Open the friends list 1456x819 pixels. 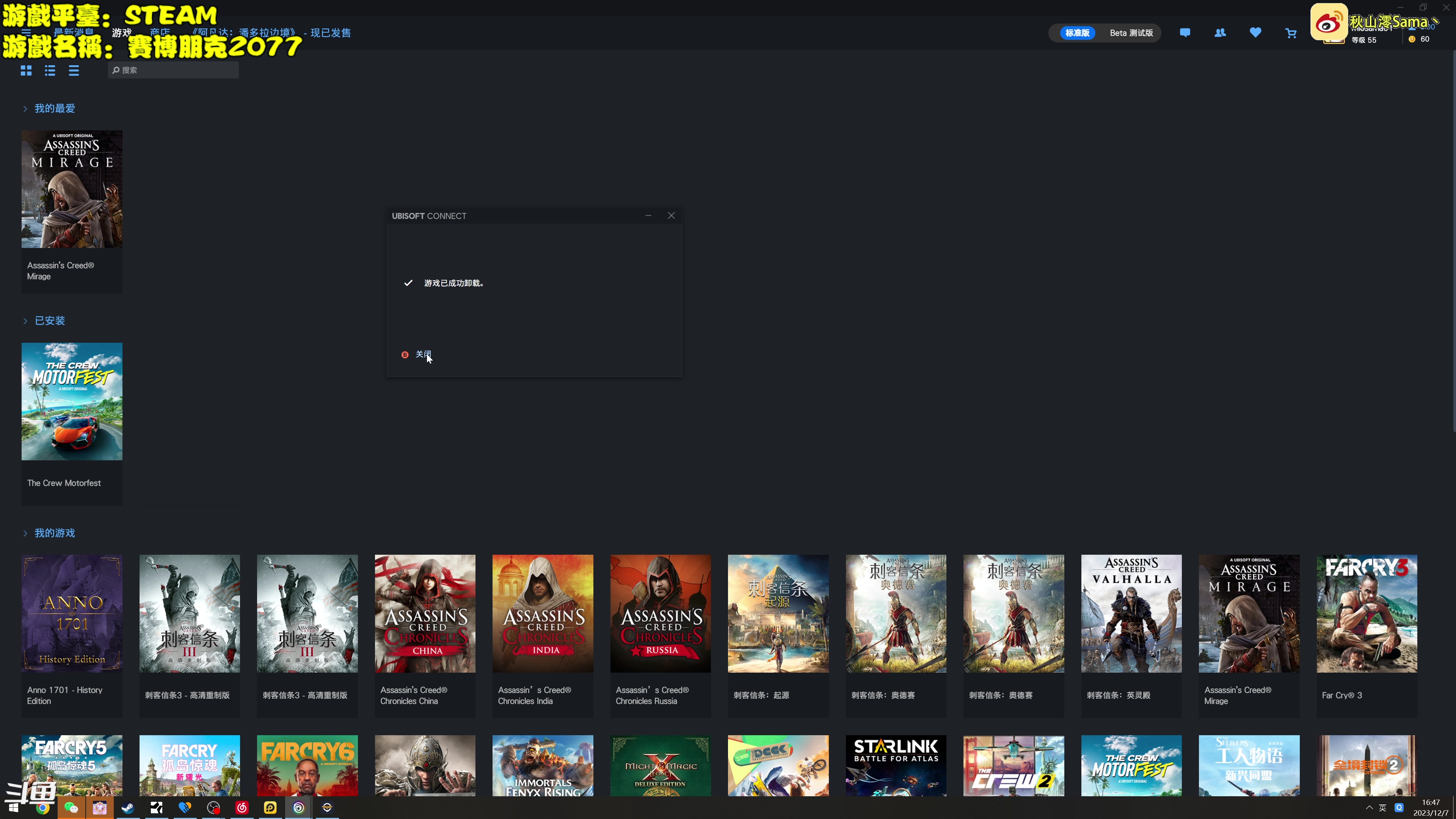pos(1220,33)
